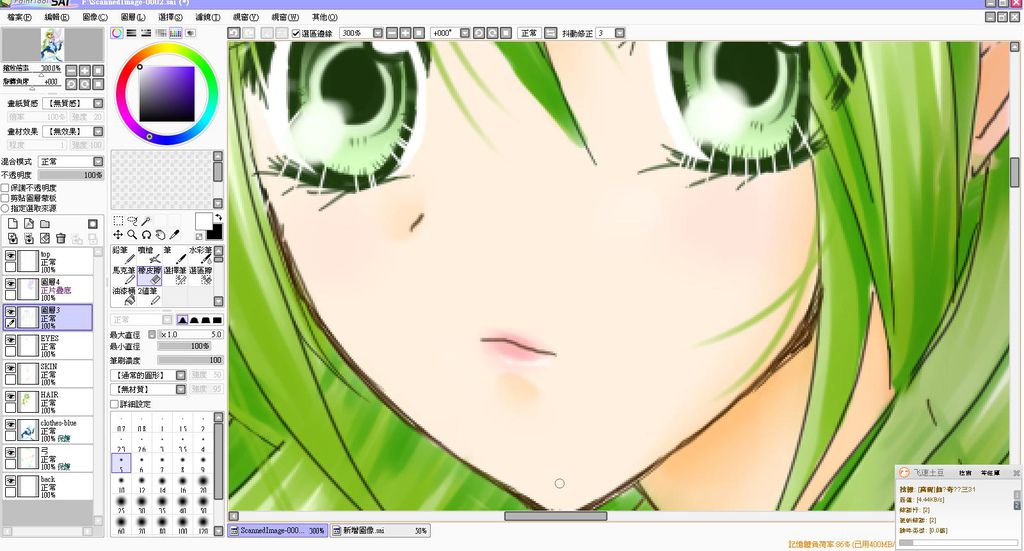
Task: Create a new layer folder
Action: point(45,223)
